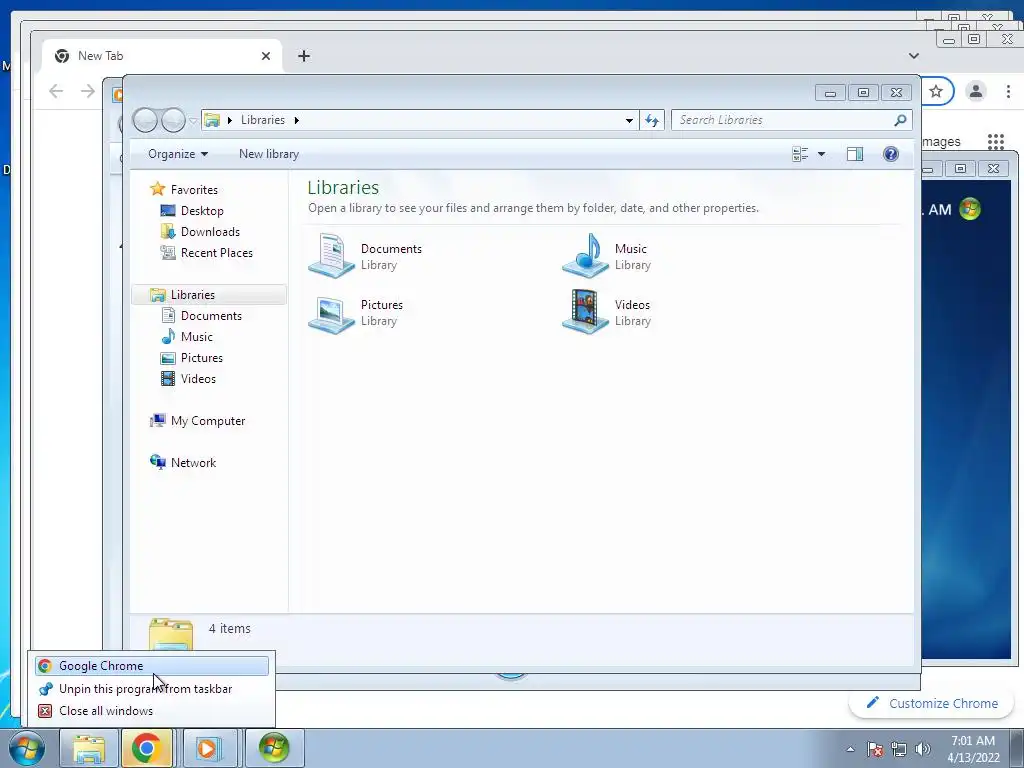Open Windows Explorer from the taskbar
This screenshot has width=1024, height=768.
tap(89, 748)
